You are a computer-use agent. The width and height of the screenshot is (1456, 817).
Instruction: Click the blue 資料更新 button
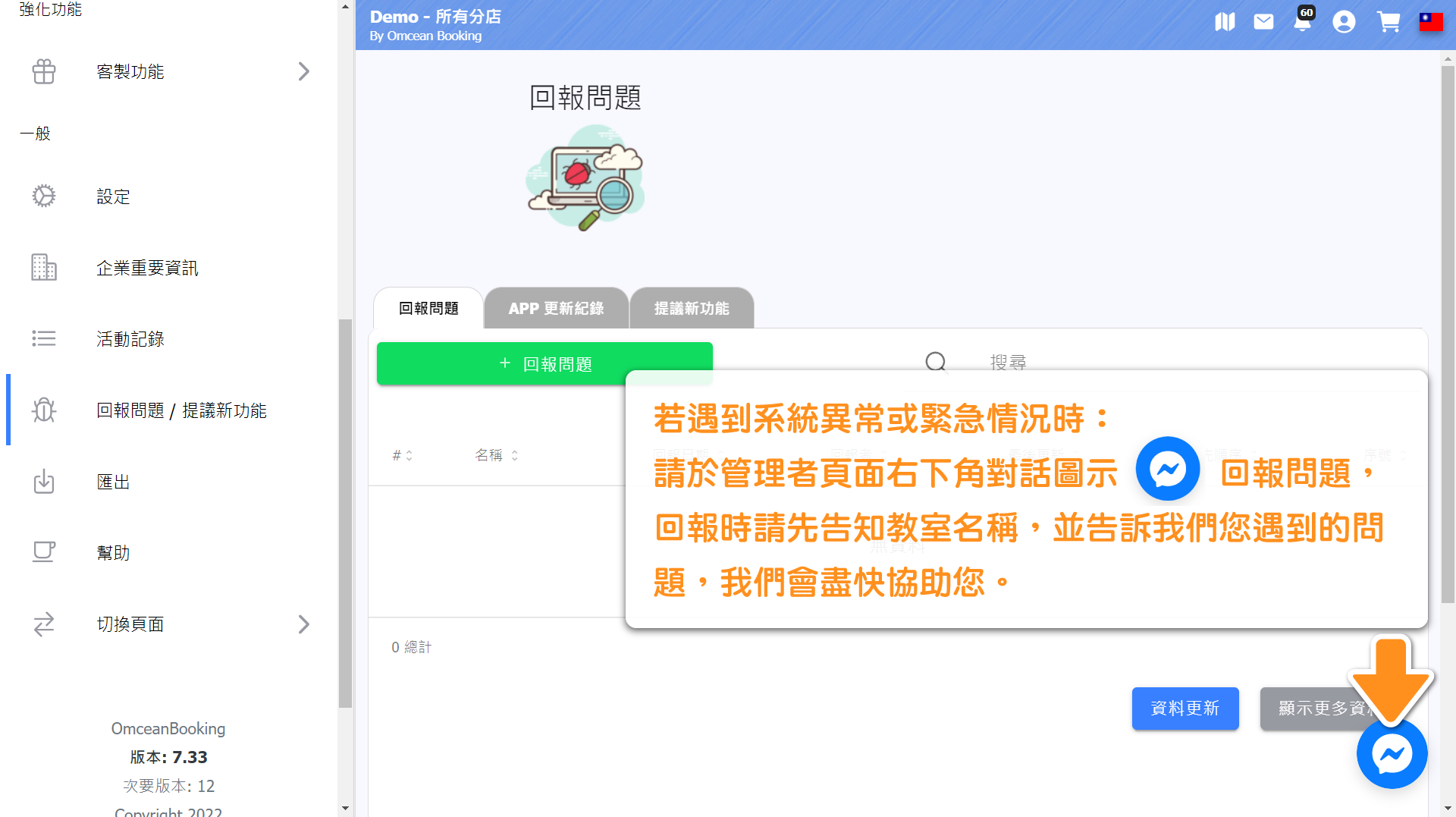[x=1185, y=709]
